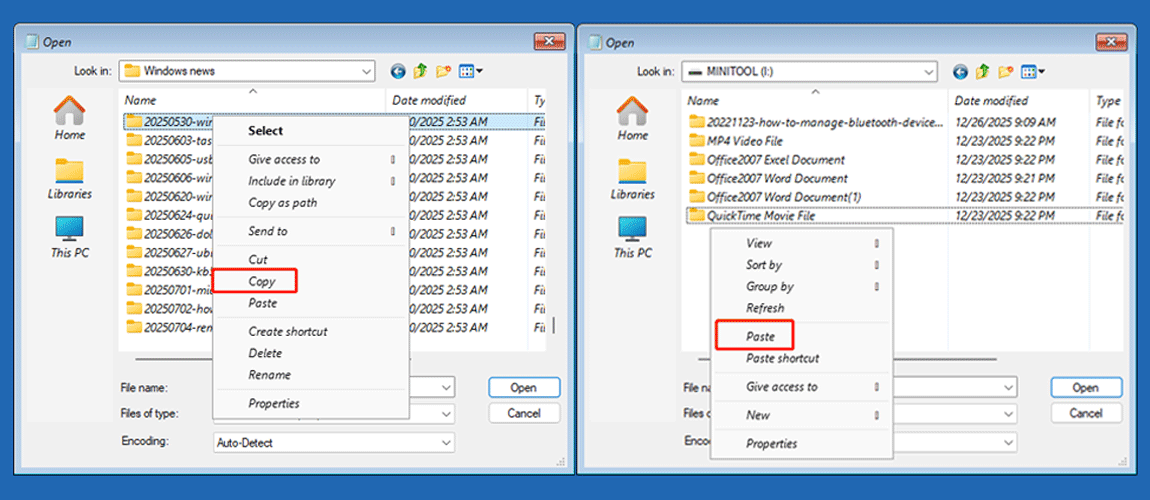Open Libraries in left dialog sidebar
Viewport: 1150px width, 500px height.
[70, 178]
